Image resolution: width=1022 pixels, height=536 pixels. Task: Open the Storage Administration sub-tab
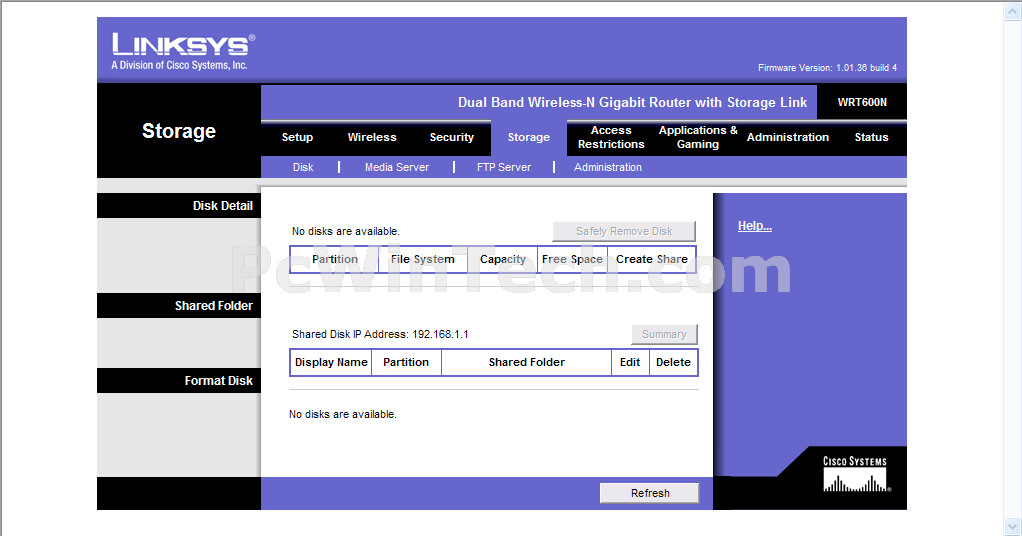[607, 168]
